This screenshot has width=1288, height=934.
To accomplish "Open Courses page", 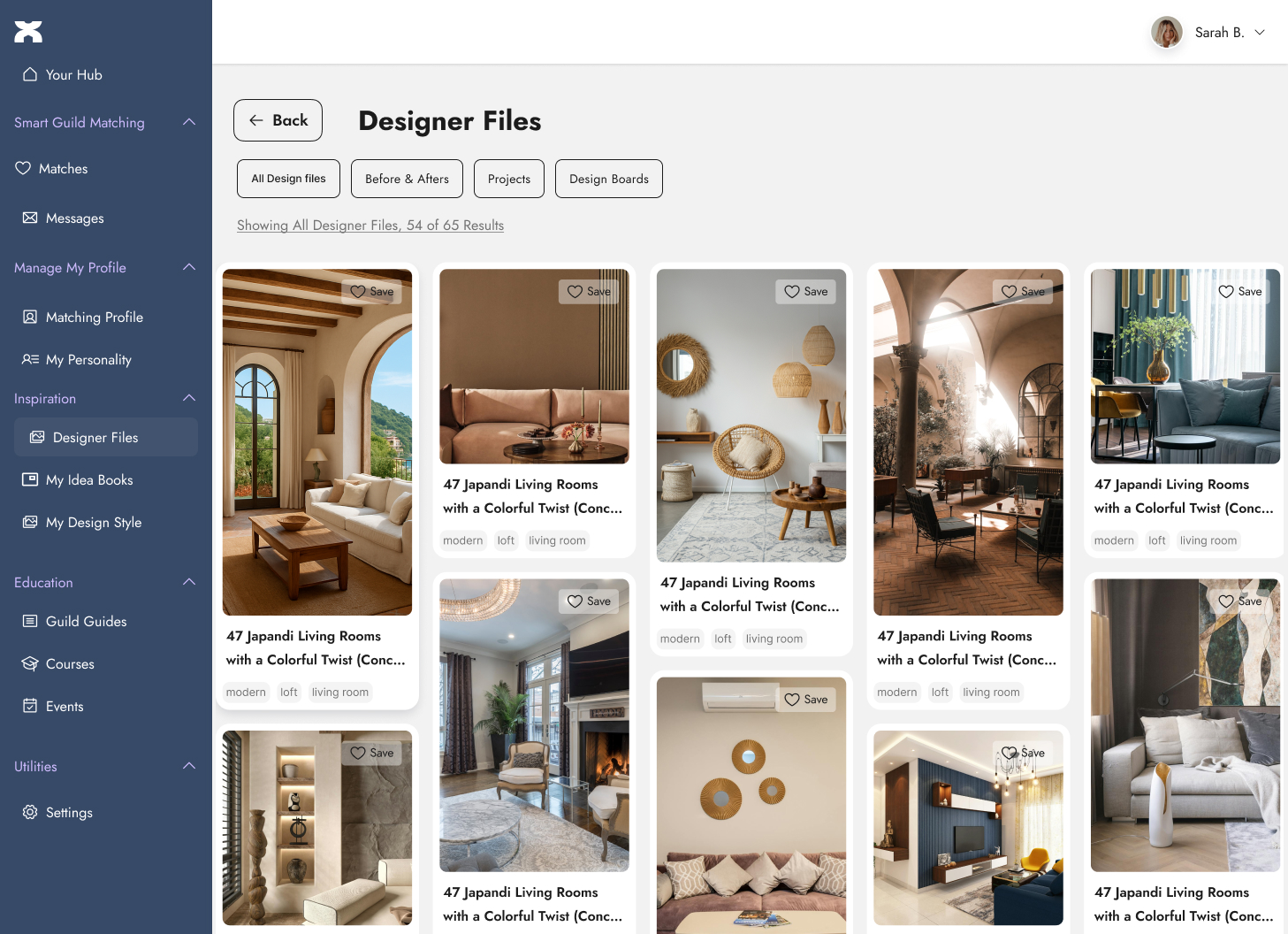I will (x=106, y=663).
